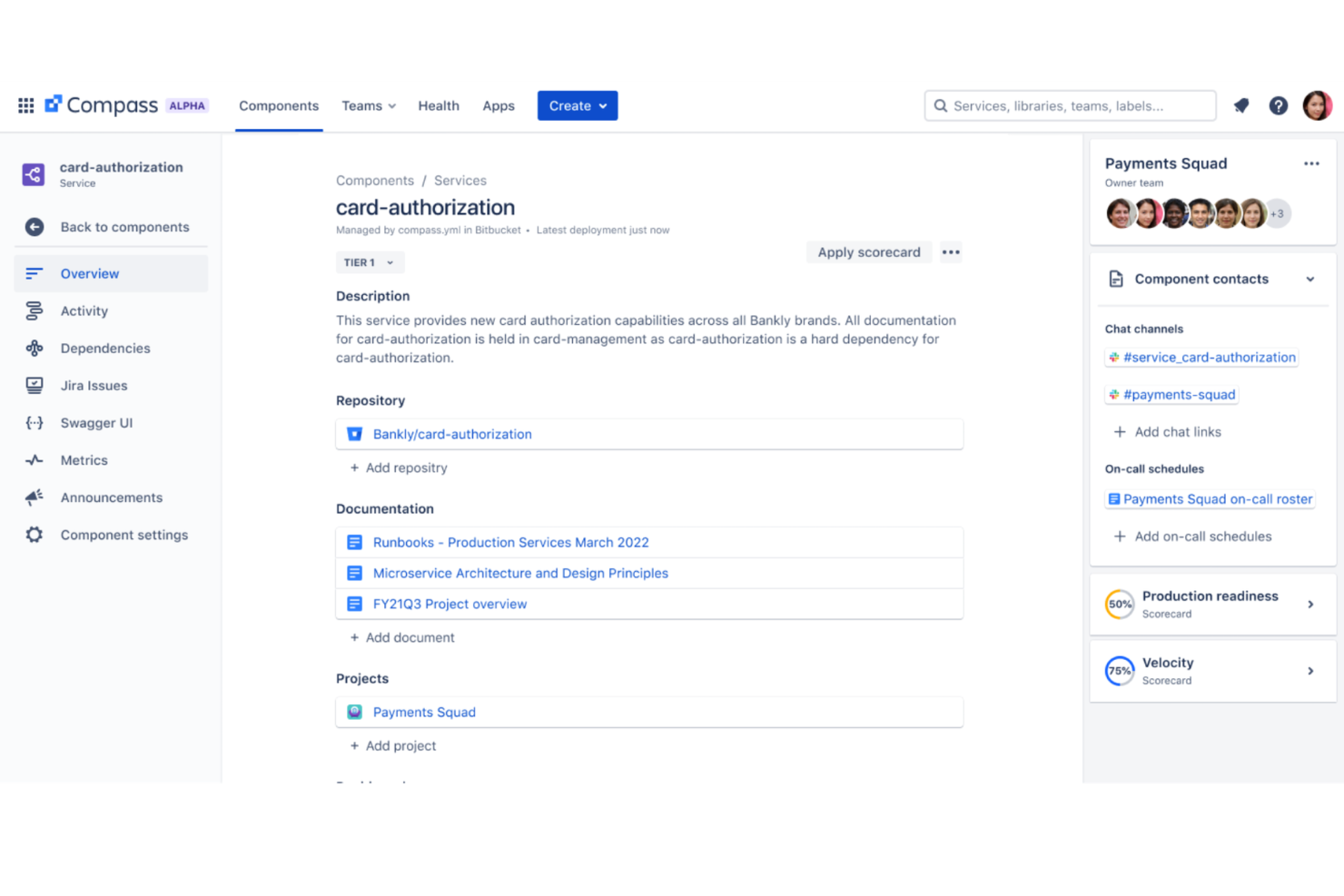1344x896 pixels.
Task: Switch to the Components tab
Action: click(279, 105)
